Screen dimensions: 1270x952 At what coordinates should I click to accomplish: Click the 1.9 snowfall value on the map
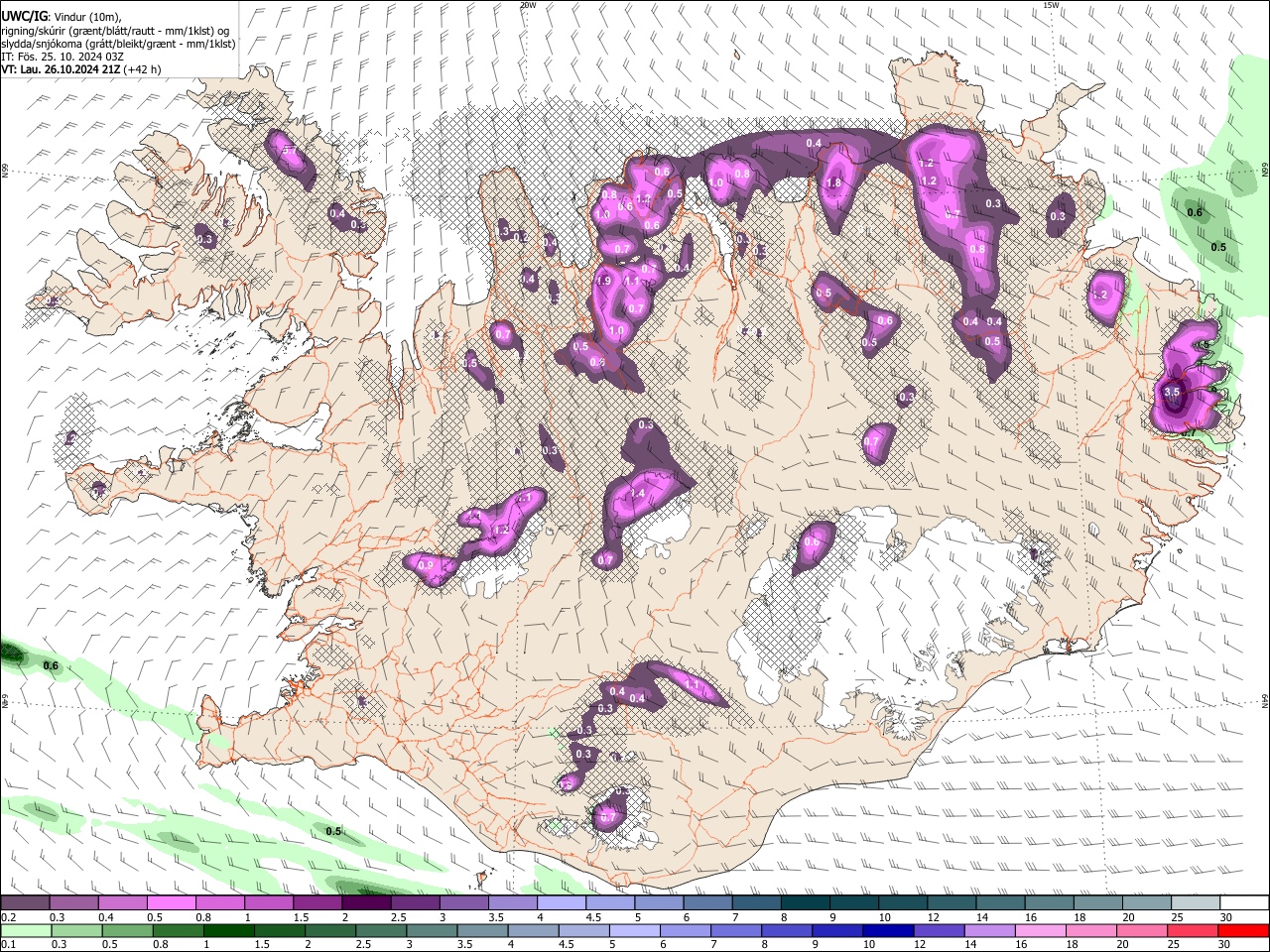pyautogui.click(x=604, y=282)
